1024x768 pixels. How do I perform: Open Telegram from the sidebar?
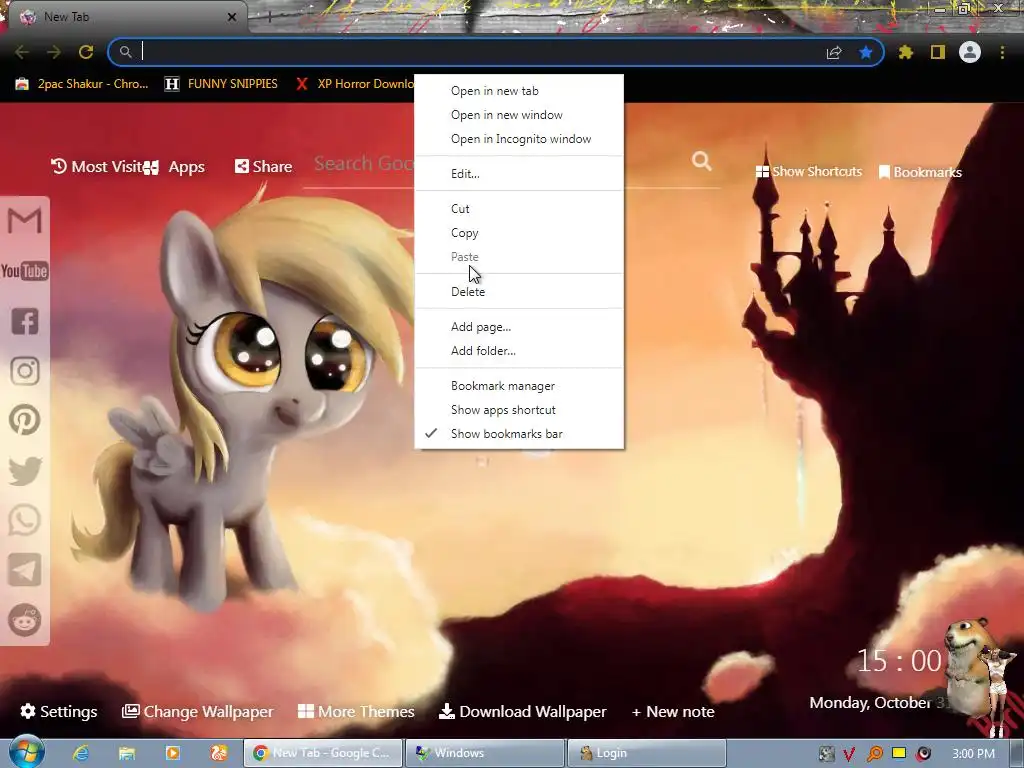[25, 570]
